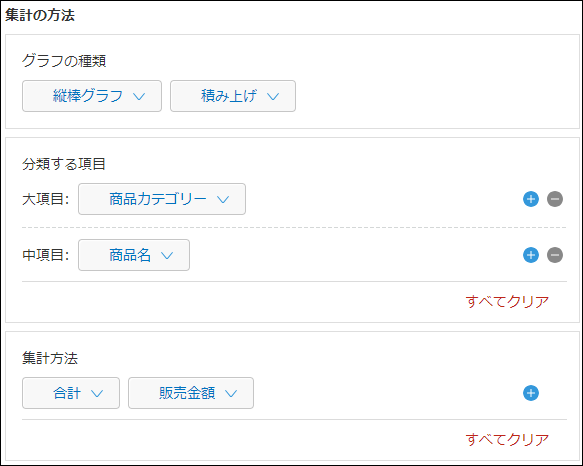Viewport: 583px width, 466px height.
Task: Click the 集計の方法 heading
Action: pyautogui.click(x=40, y=15)
